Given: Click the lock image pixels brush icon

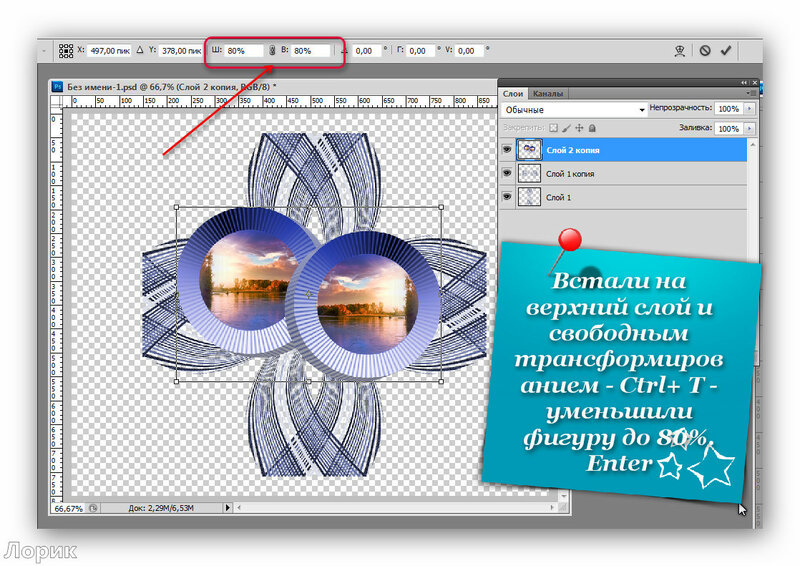Looking at the screenshot, I should pos(566,128).
